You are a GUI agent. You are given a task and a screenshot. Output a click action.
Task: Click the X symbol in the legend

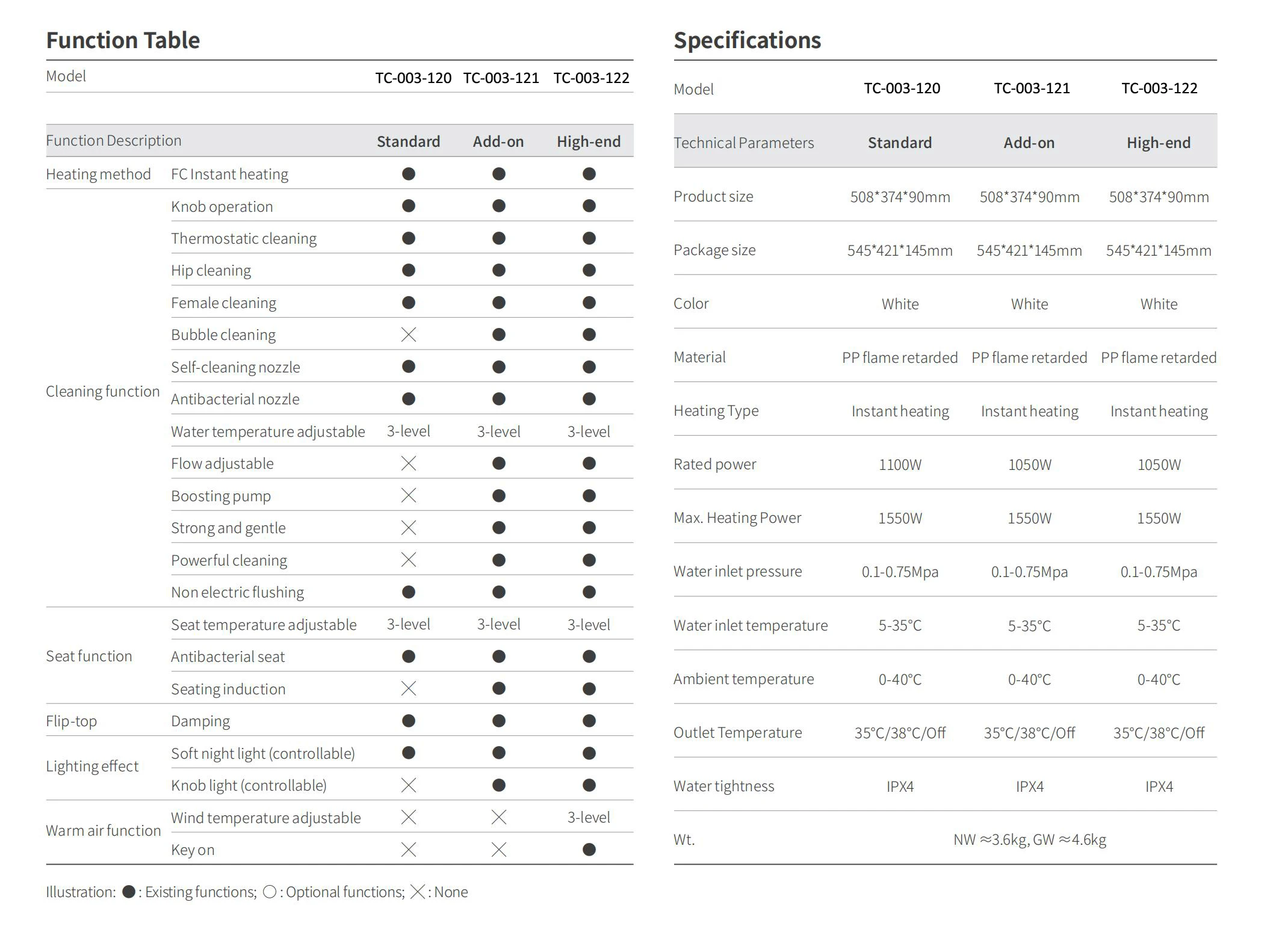point(417,892)
